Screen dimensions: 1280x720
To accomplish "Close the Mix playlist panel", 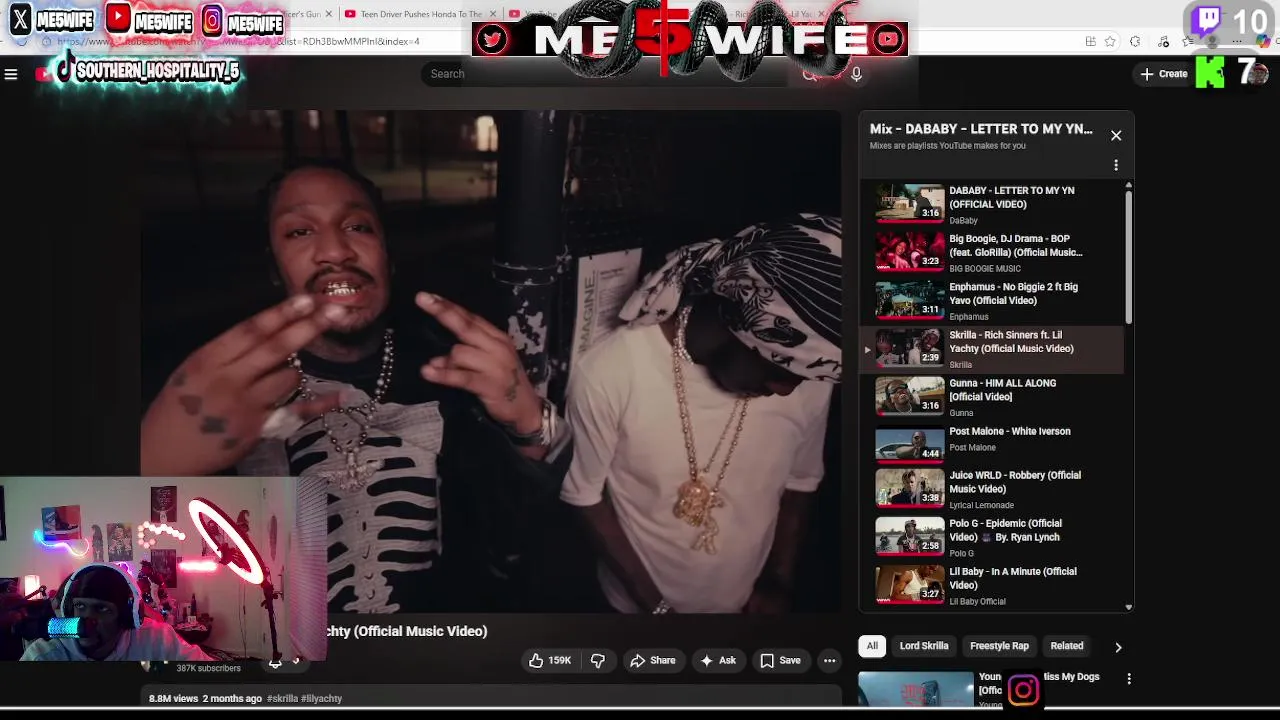I will [1116, 135].
